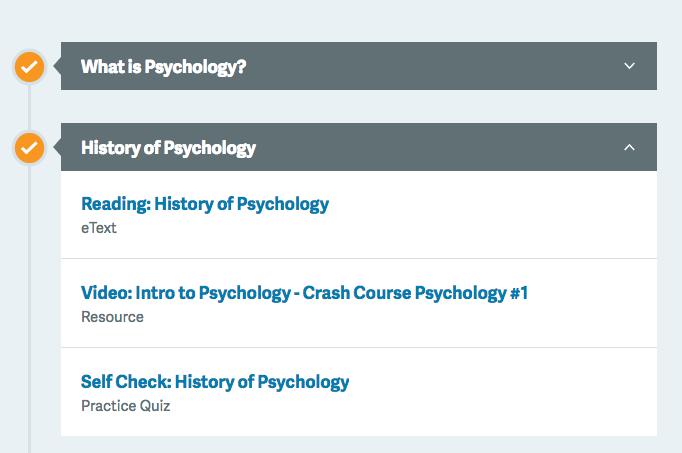Collapse History of Psychology using the up chevron
The image size is (682, 453).
coord(629,147)
